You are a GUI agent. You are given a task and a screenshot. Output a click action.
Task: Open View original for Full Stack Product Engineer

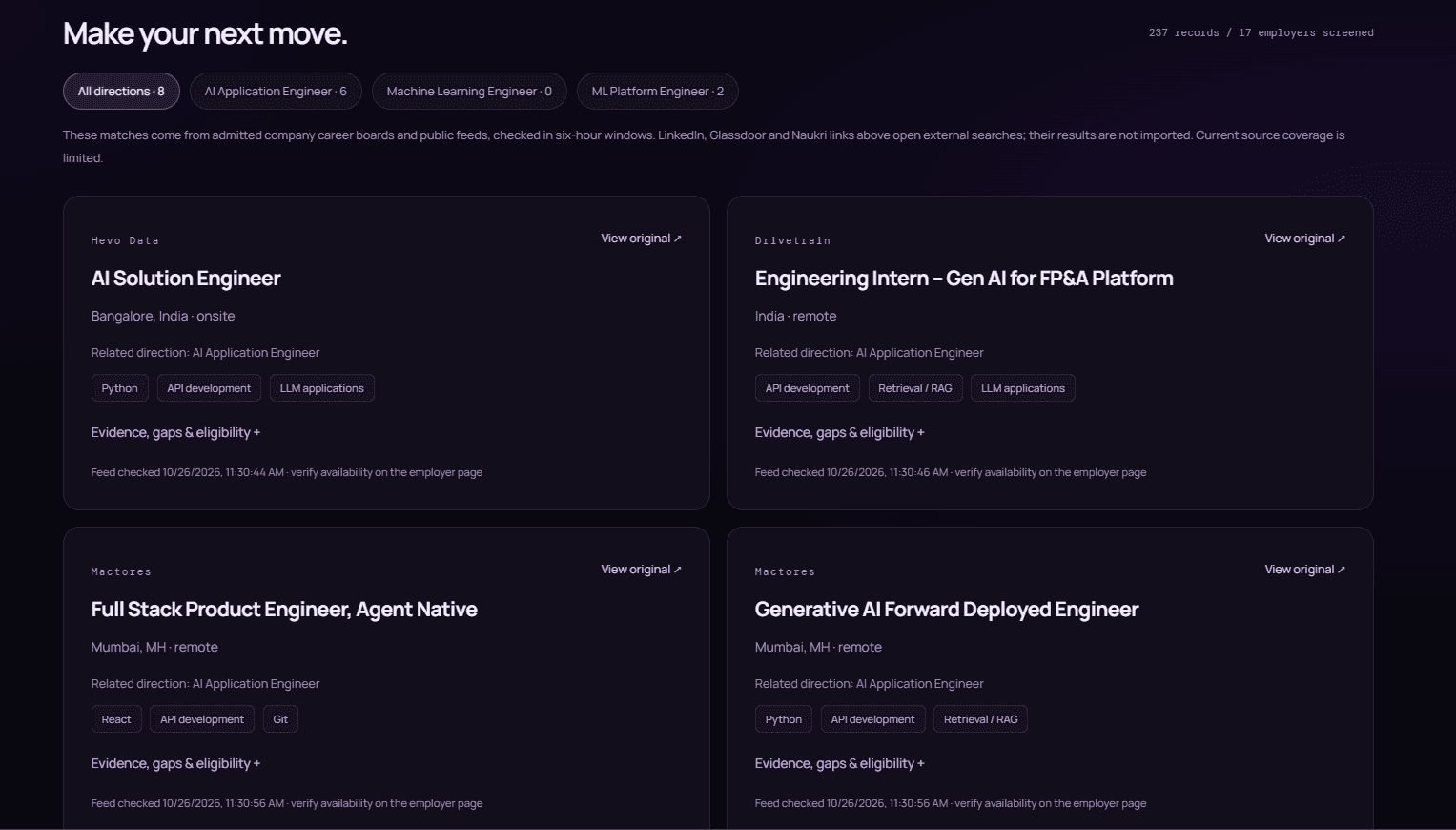pos(641,570)
